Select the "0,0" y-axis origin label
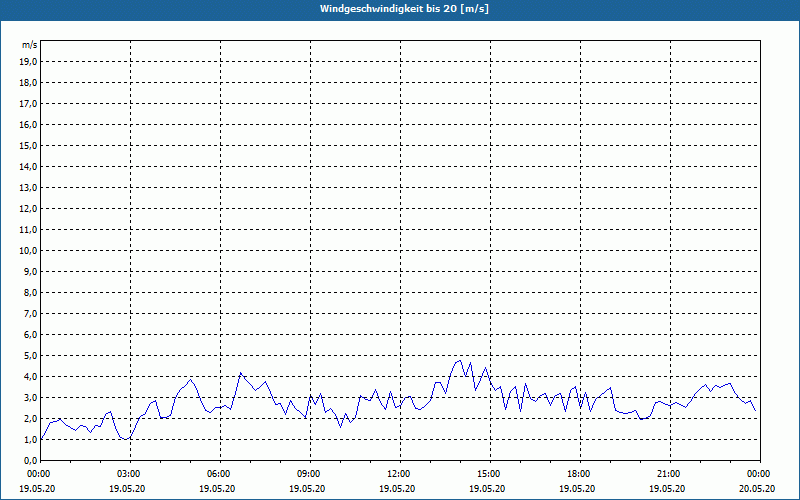 coord(30,460)
